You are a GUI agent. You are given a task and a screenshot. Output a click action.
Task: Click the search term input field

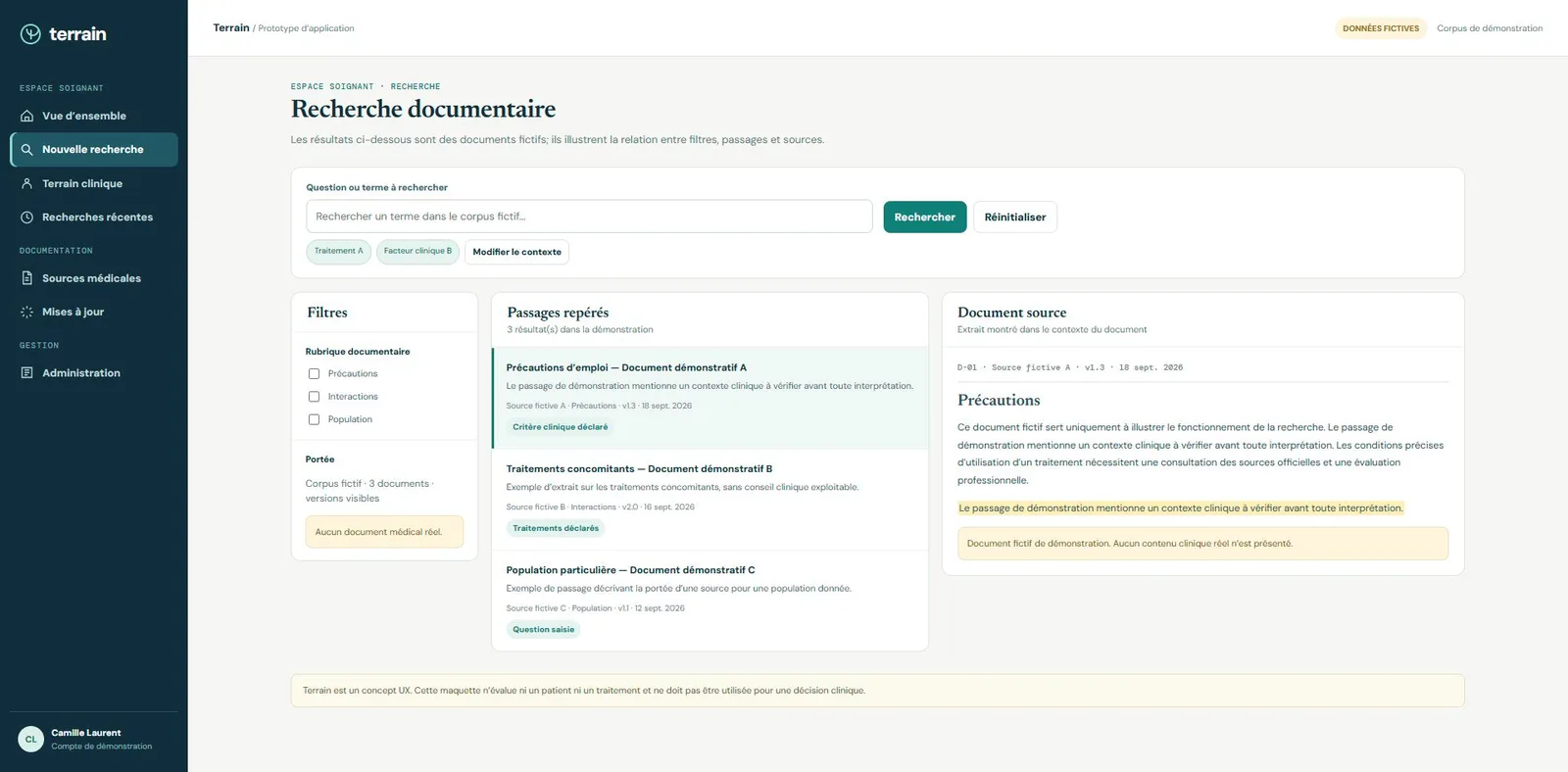pyautogui.click(x=589, y=217)
